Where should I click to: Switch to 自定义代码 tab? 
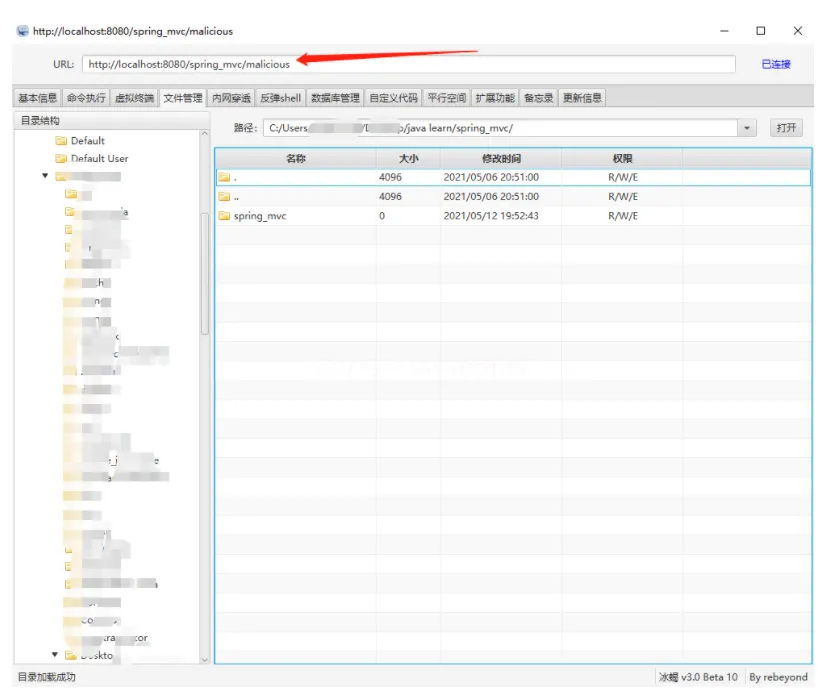tap(393, 98)
